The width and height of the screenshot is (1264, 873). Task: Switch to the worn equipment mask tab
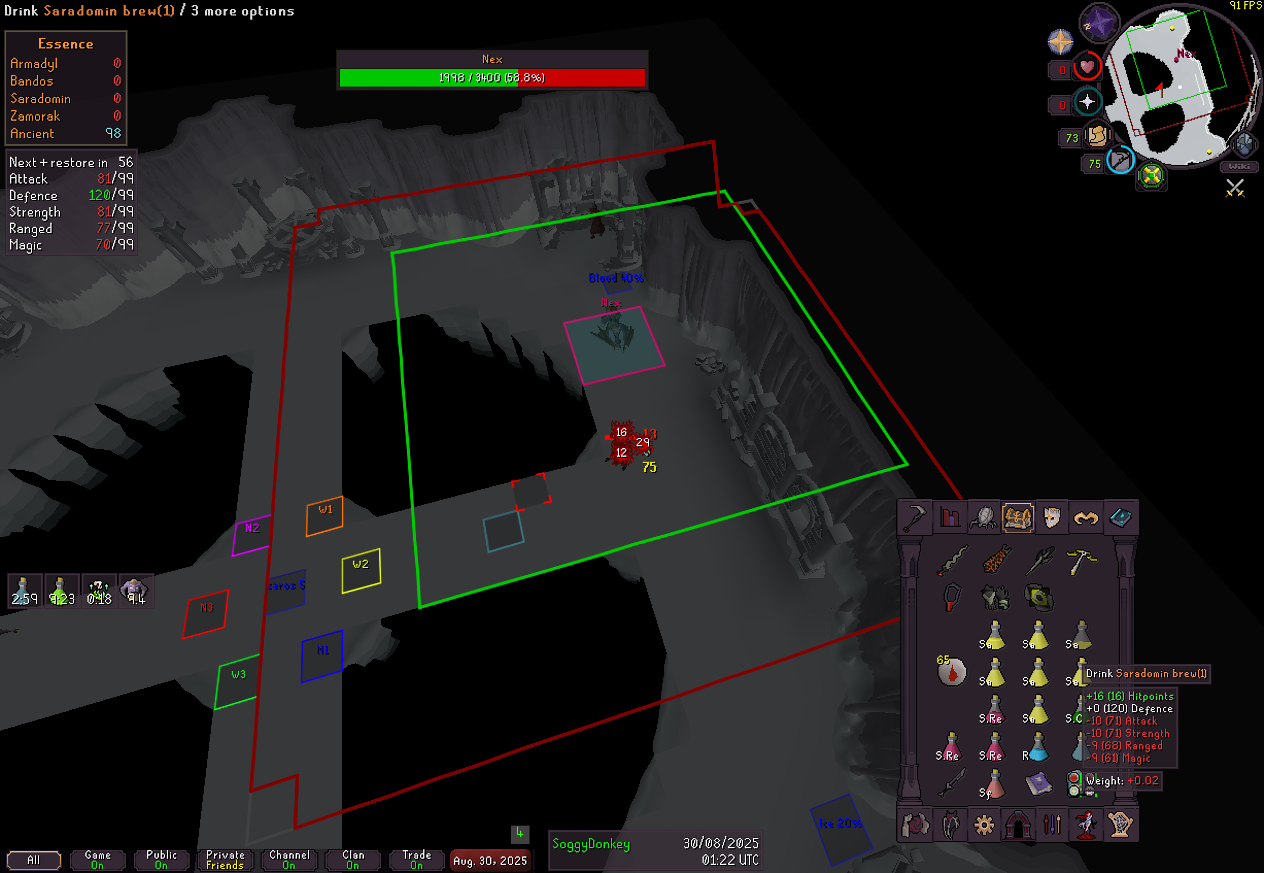(1052, 517)
